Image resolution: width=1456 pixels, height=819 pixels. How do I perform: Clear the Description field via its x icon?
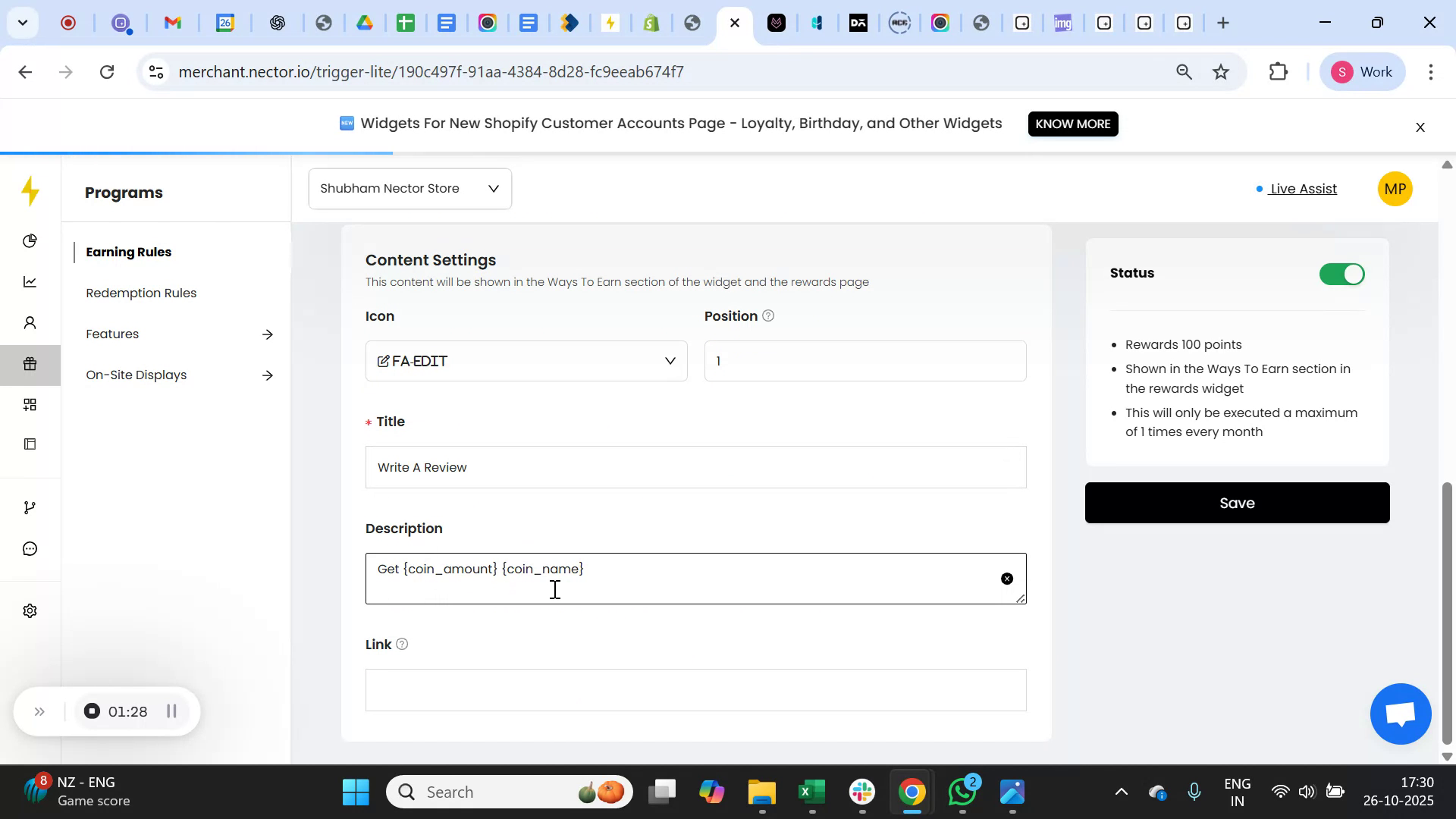1006,578
